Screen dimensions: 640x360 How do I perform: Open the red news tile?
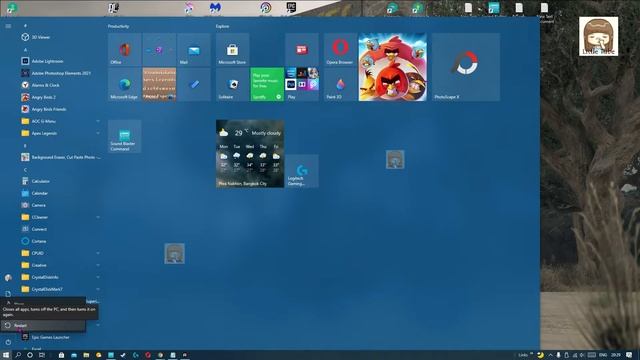(302, 49)
